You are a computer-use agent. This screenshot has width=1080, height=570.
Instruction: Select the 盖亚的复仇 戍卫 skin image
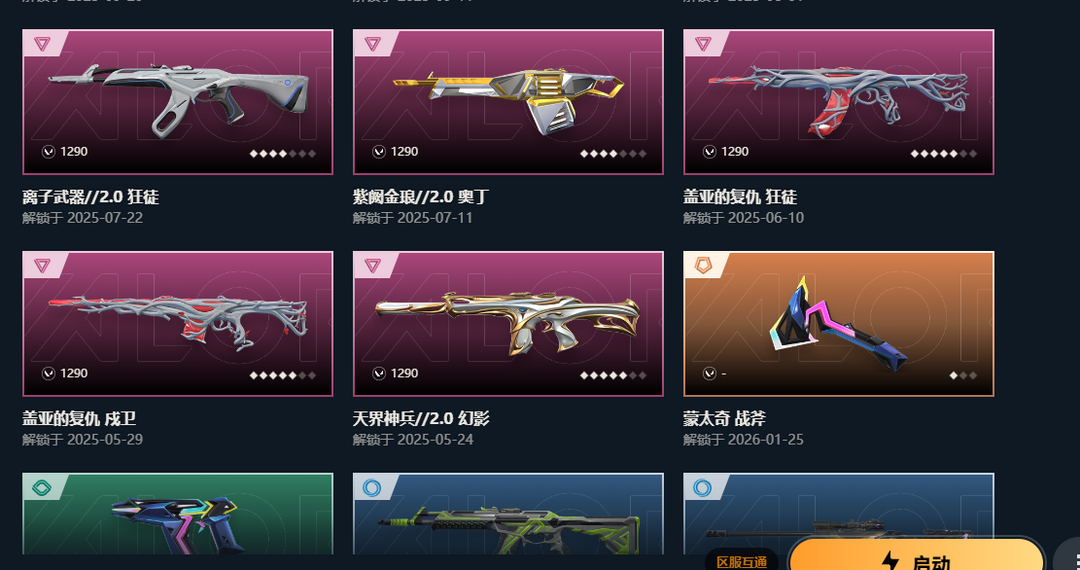178,324
